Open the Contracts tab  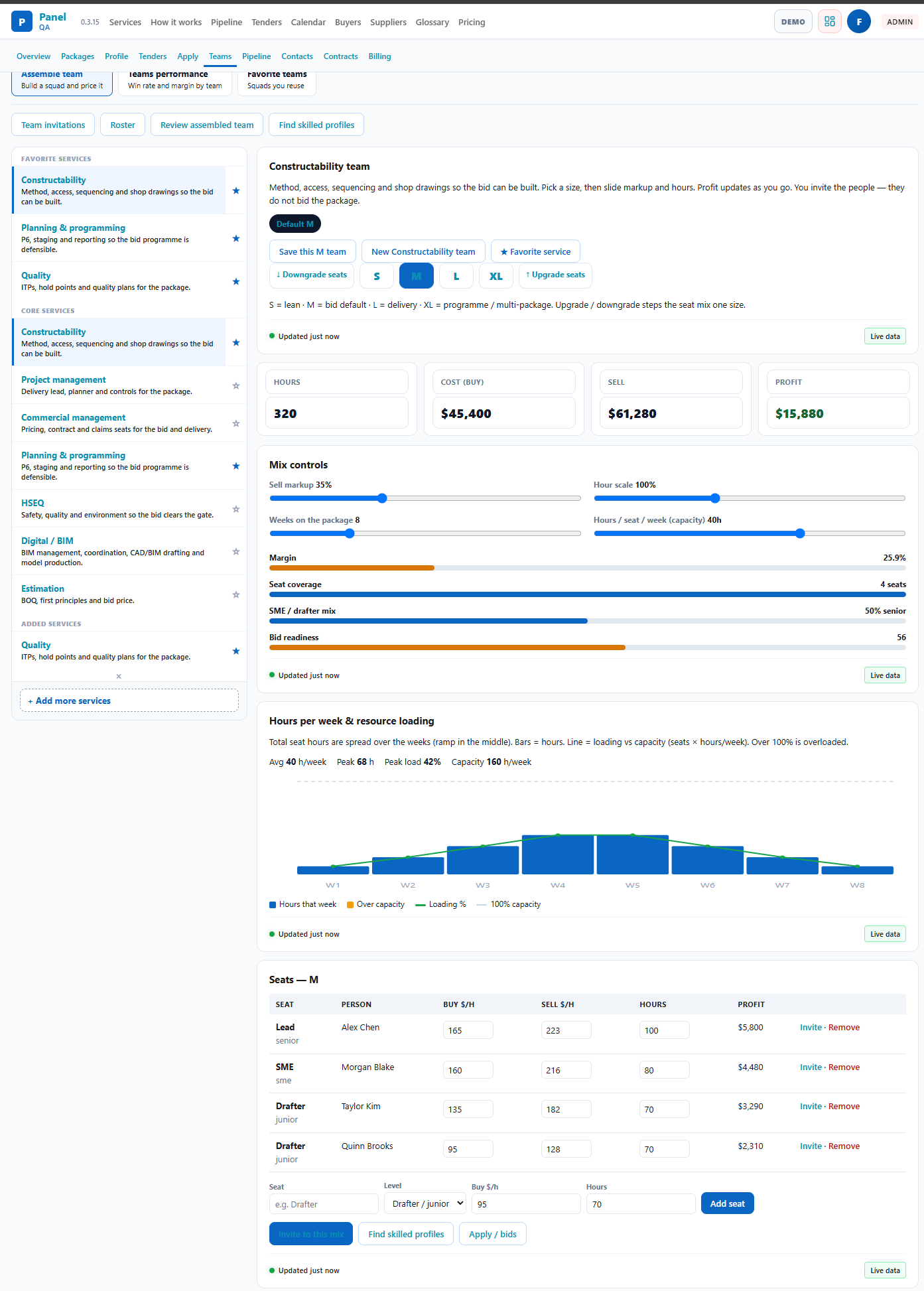coord(340,56)
